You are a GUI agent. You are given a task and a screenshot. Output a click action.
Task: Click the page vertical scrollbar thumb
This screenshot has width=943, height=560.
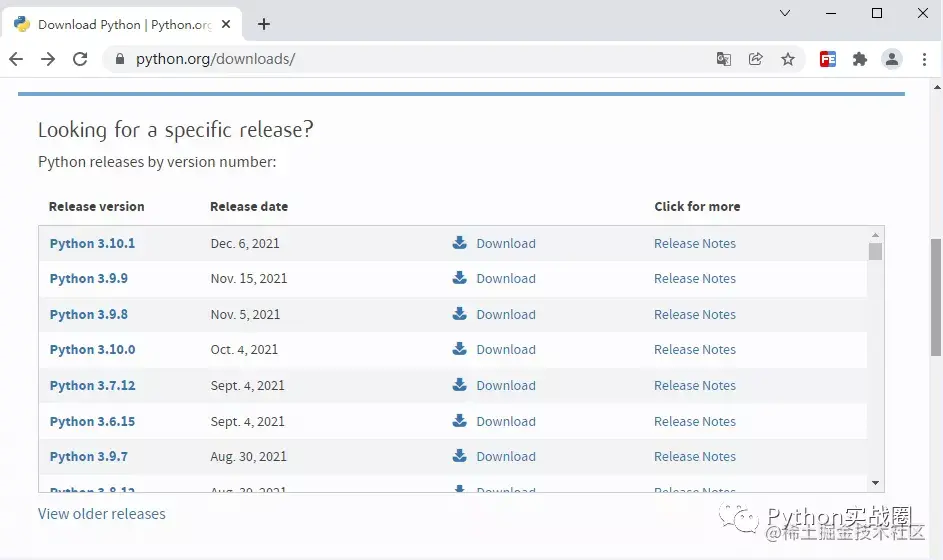tap(936, 297)
